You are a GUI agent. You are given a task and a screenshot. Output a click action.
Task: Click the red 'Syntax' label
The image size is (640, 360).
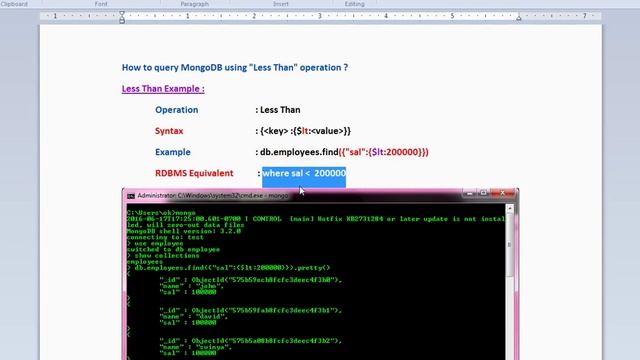169,131
